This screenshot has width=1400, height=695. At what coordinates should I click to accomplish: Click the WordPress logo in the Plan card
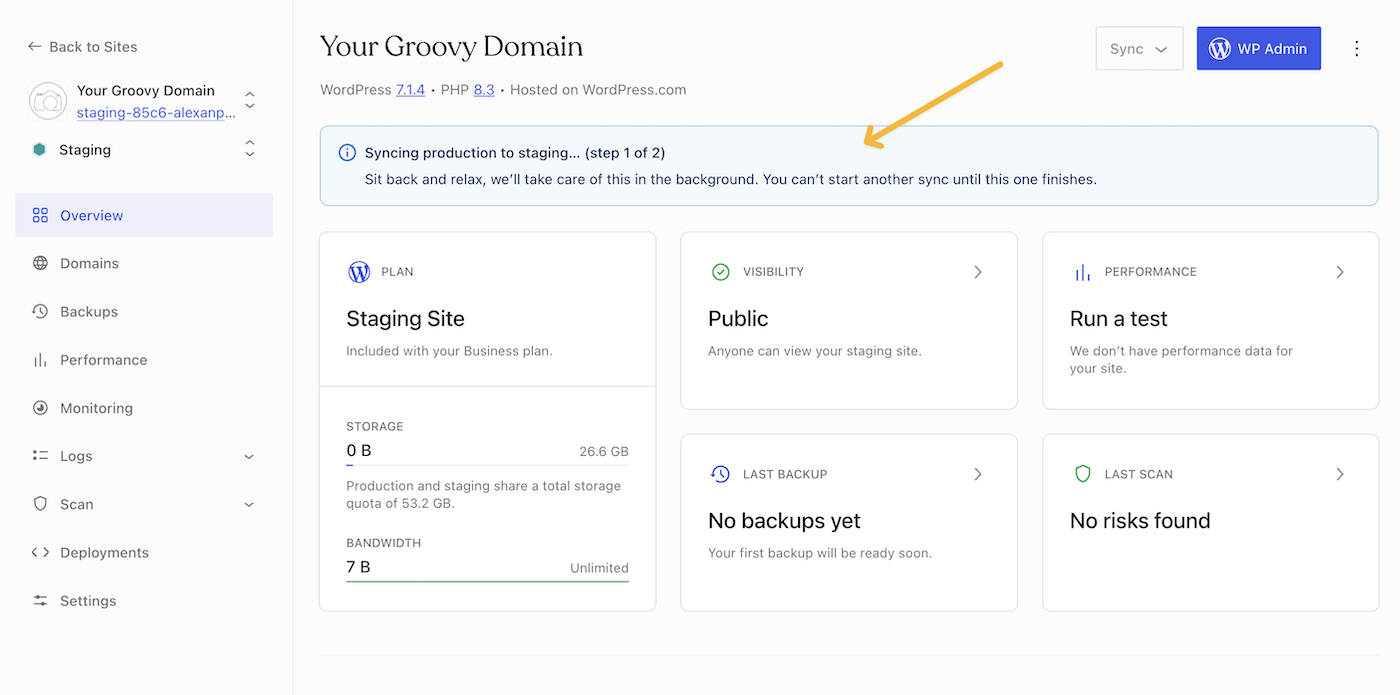359,272
